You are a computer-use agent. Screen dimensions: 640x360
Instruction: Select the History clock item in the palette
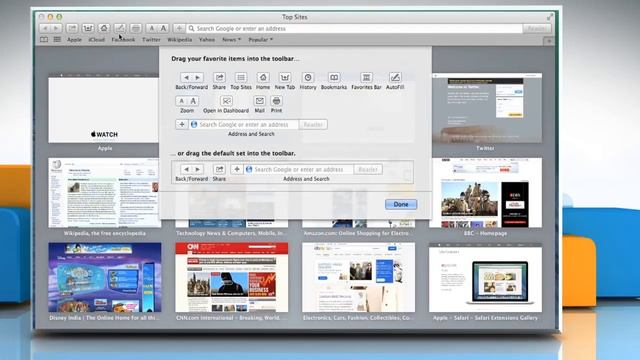(308, 81)
